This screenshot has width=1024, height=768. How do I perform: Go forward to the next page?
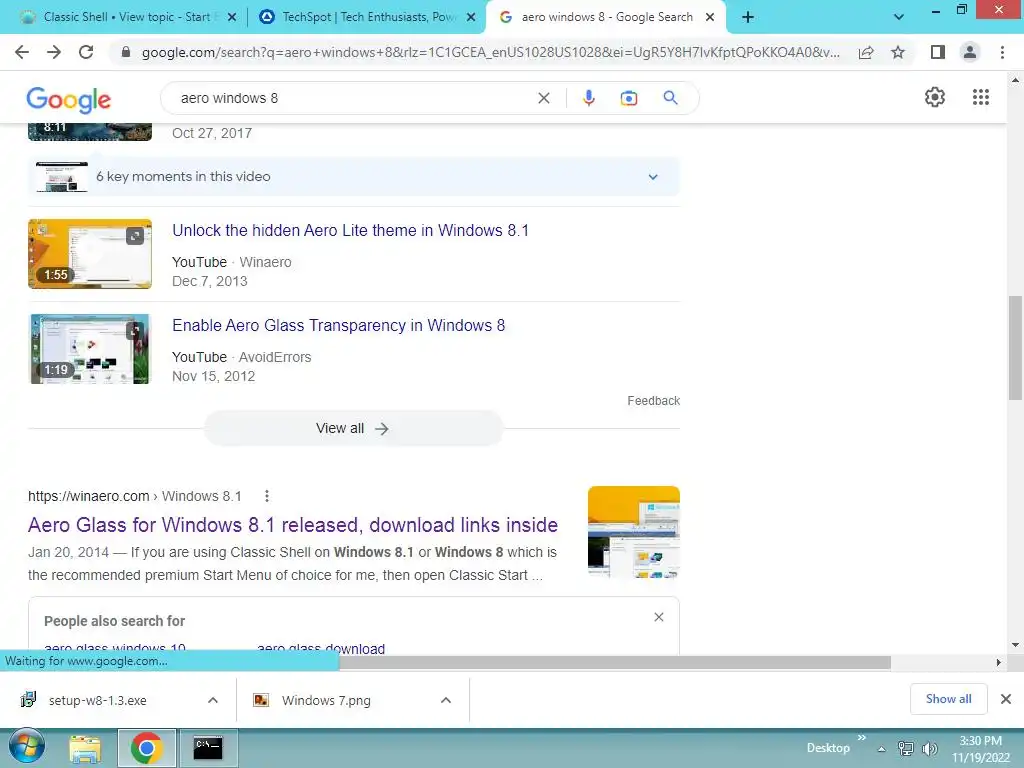tap(54, 52)
